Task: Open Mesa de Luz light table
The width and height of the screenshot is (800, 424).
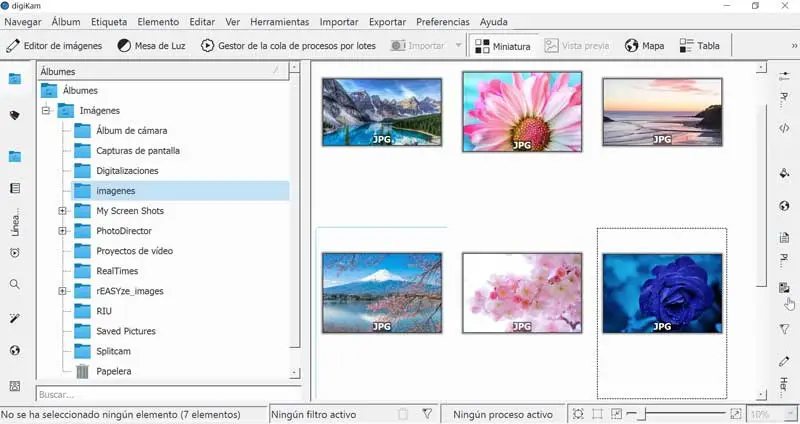Action: pyautogui.click(x=151, y=46)
